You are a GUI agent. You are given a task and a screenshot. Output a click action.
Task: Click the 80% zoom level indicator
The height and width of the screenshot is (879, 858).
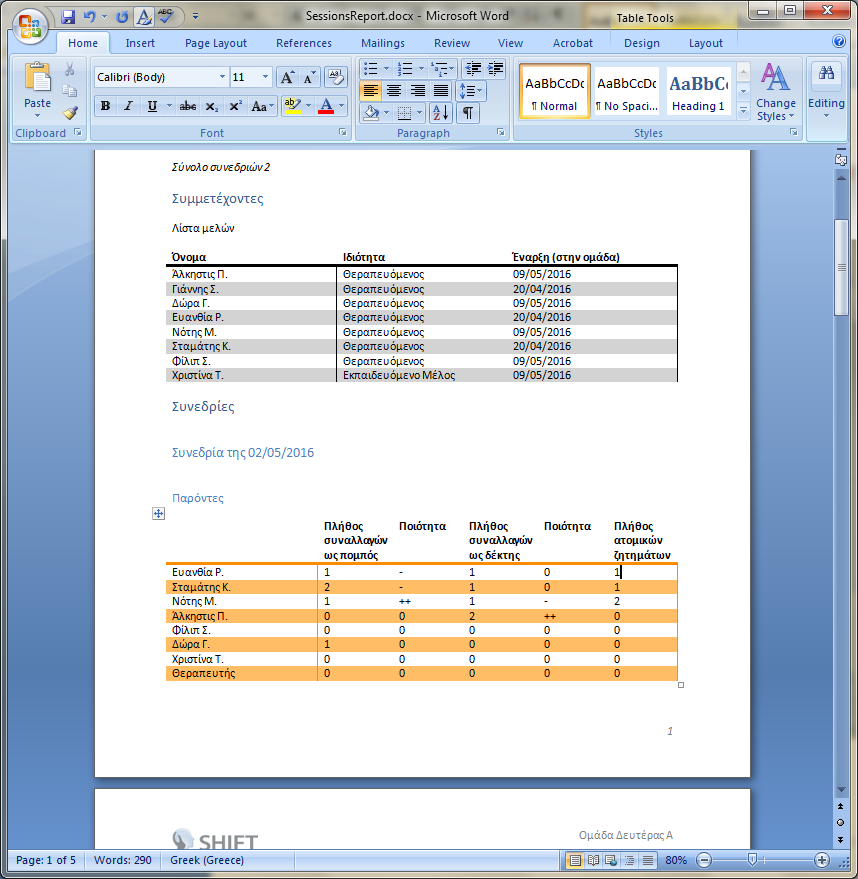(x=676, y=860)
